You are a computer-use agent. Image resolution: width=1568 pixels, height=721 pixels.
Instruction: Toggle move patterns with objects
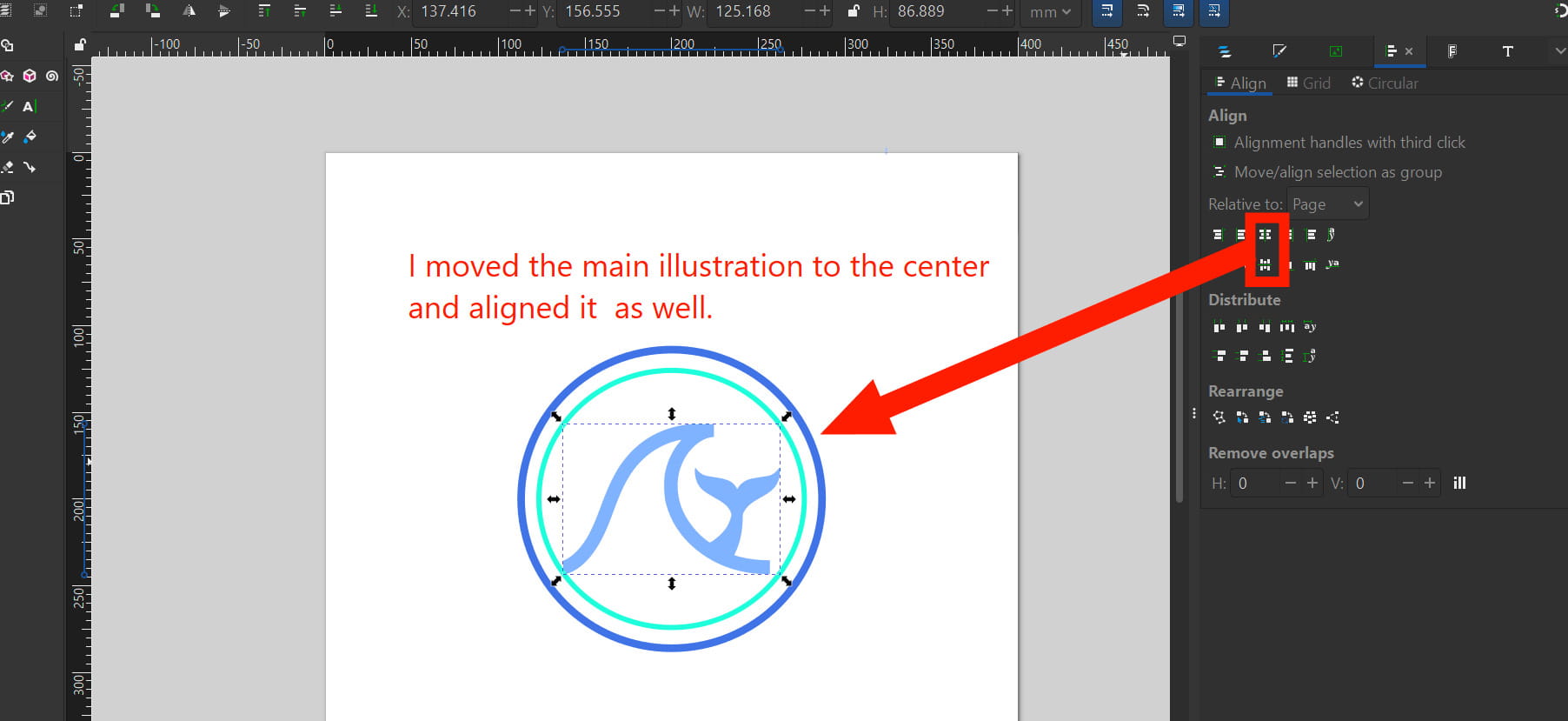tap(1214, 11)
